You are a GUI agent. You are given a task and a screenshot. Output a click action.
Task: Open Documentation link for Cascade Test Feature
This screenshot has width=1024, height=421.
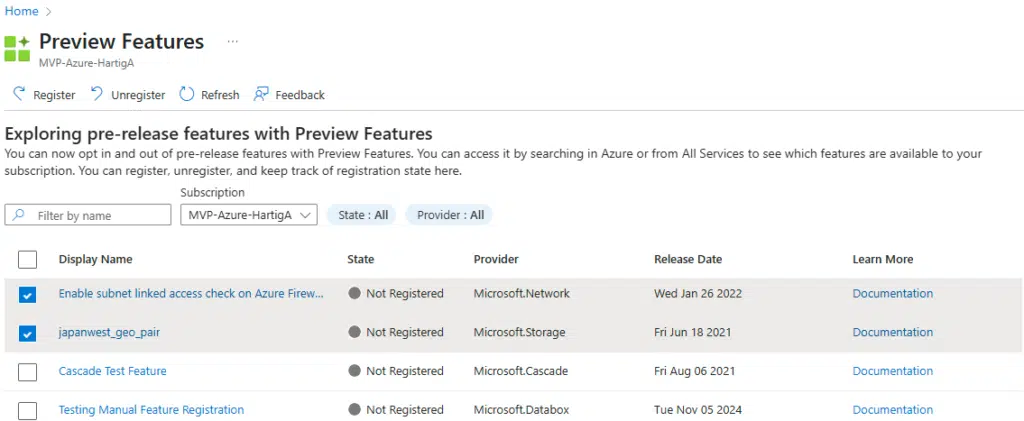(x=893, y=371)
